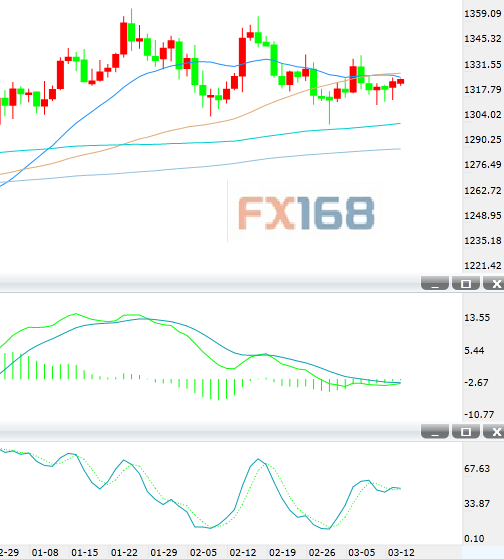Click the 33.87 stochastic scale value
Viewport: 504px width, 559px height.
tap(477, 504)
